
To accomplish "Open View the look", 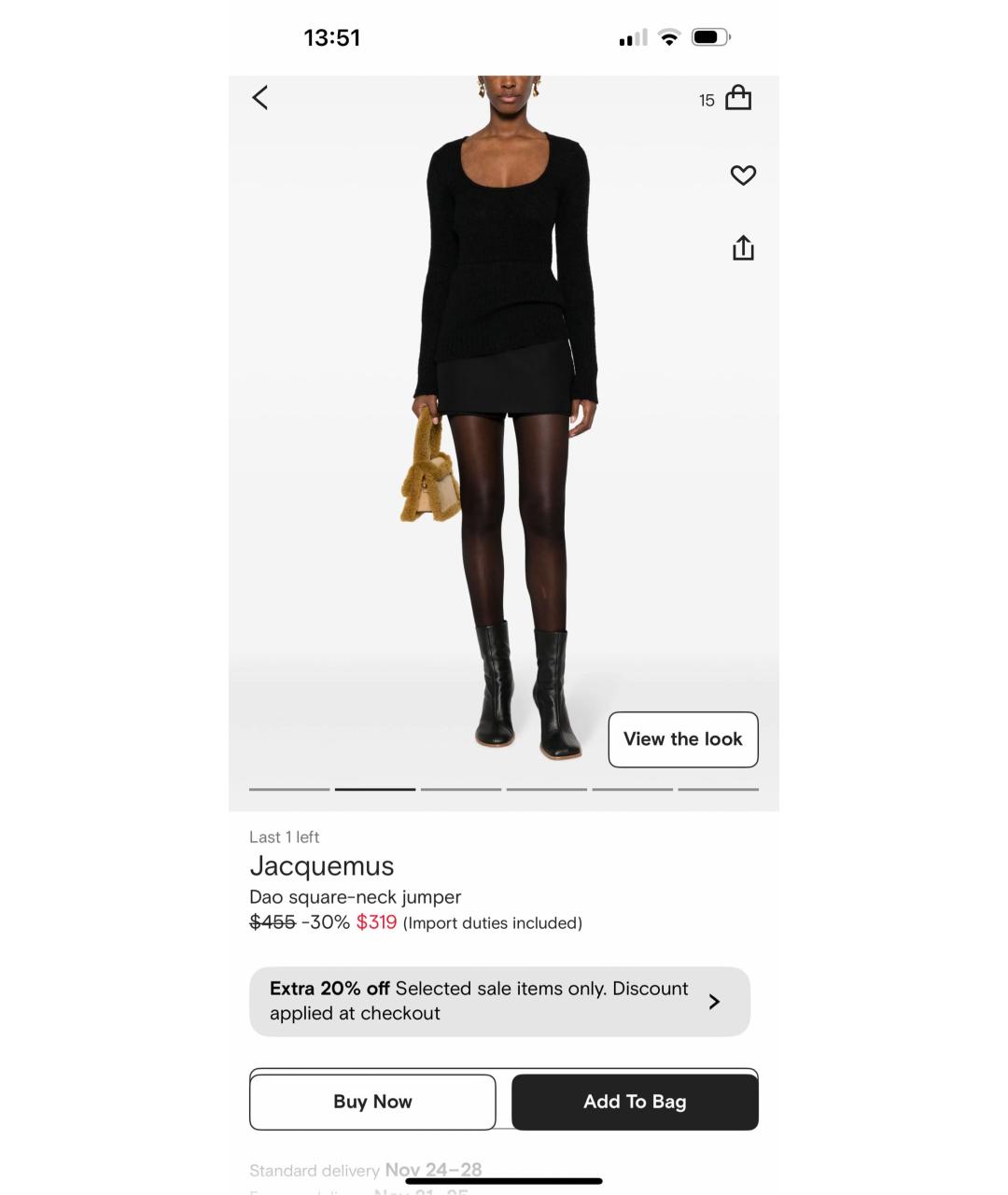I will [x=683, y=739].
